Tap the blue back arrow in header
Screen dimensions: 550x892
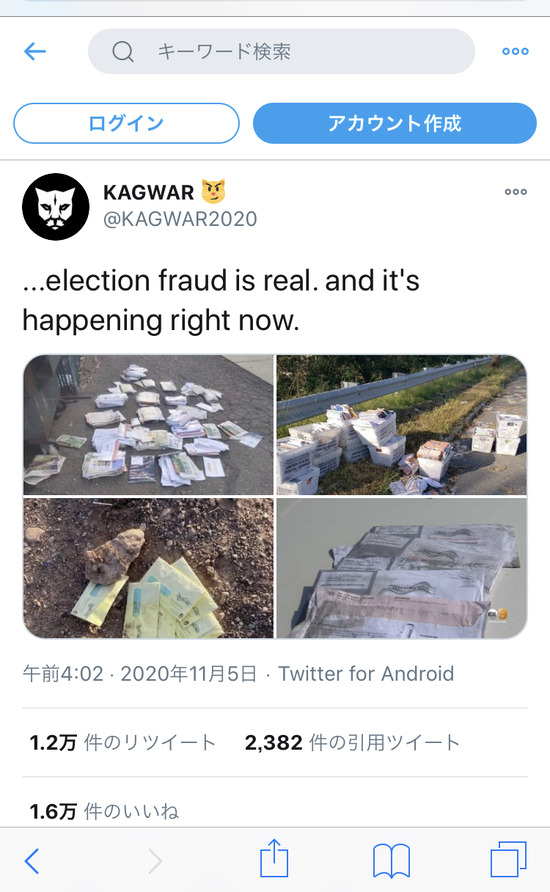click(x=35, y=52)
